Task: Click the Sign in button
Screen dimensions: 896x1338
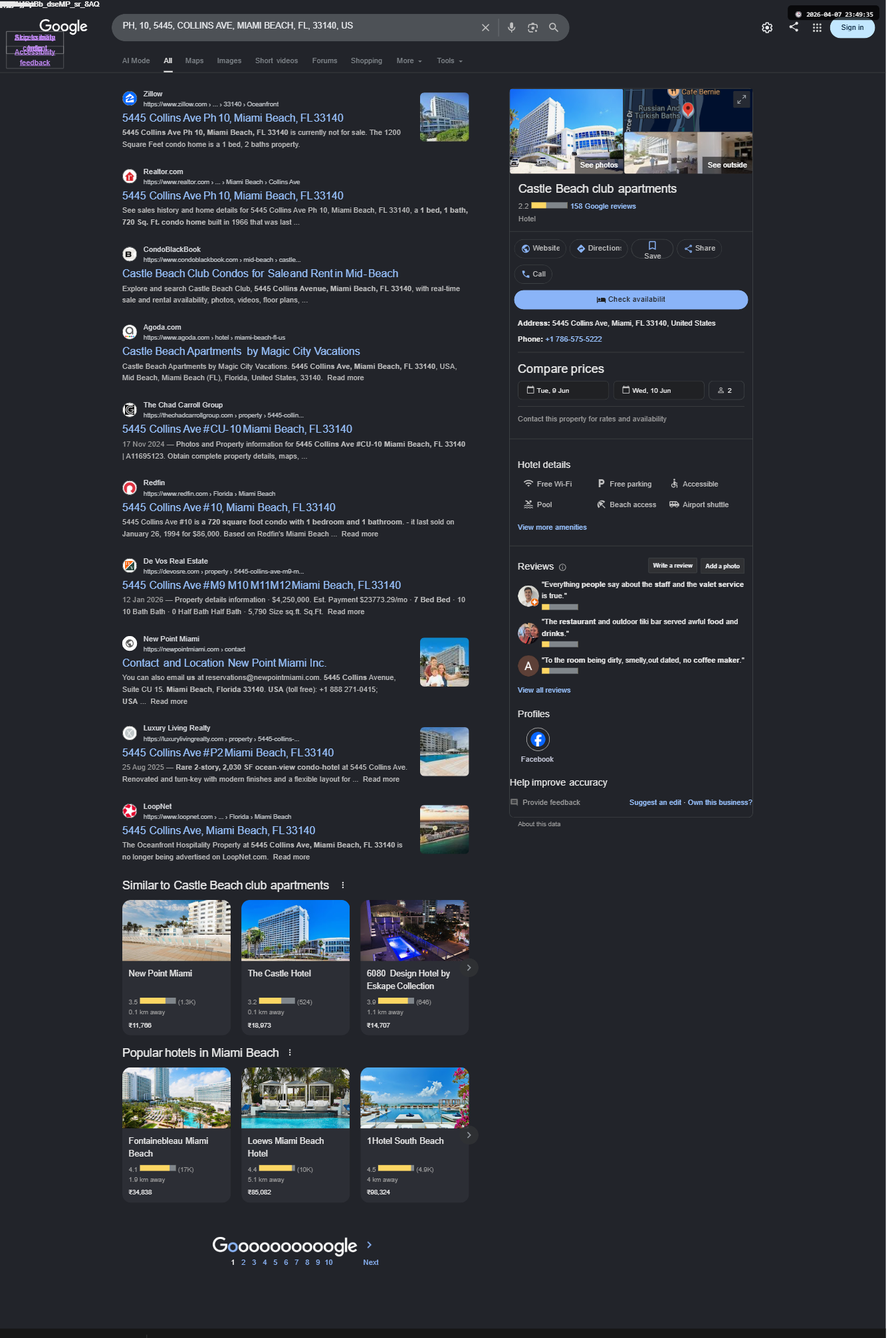Action: (852, 28)
